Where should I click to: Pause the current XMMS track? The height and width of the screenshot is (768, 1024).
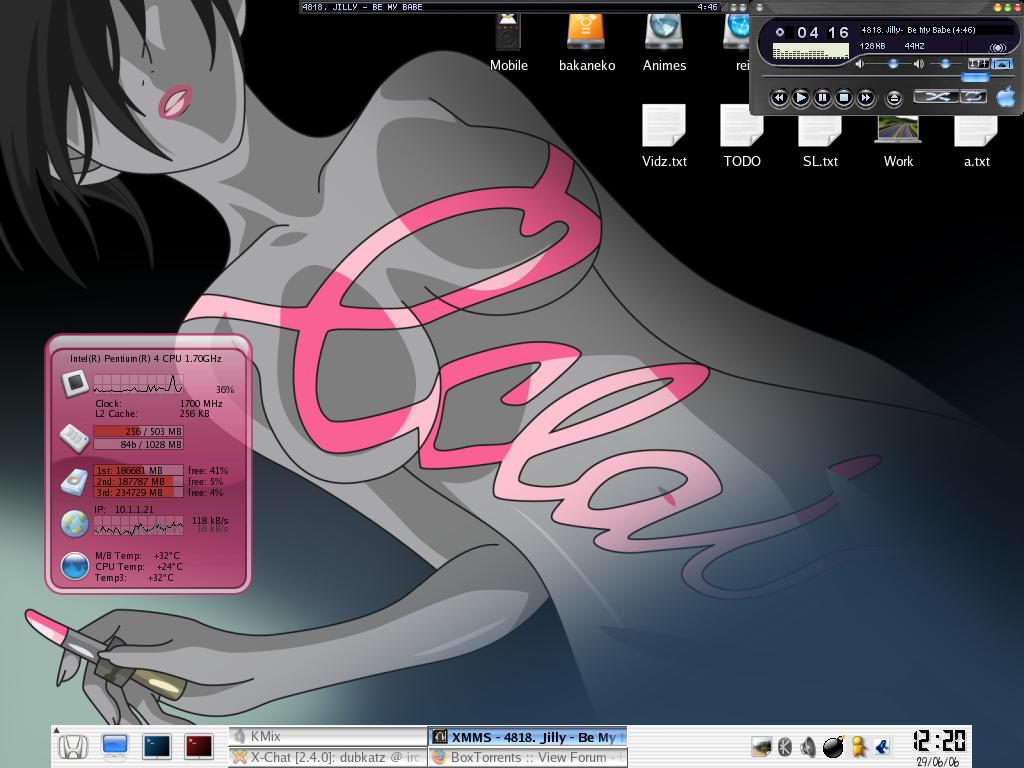822,97
